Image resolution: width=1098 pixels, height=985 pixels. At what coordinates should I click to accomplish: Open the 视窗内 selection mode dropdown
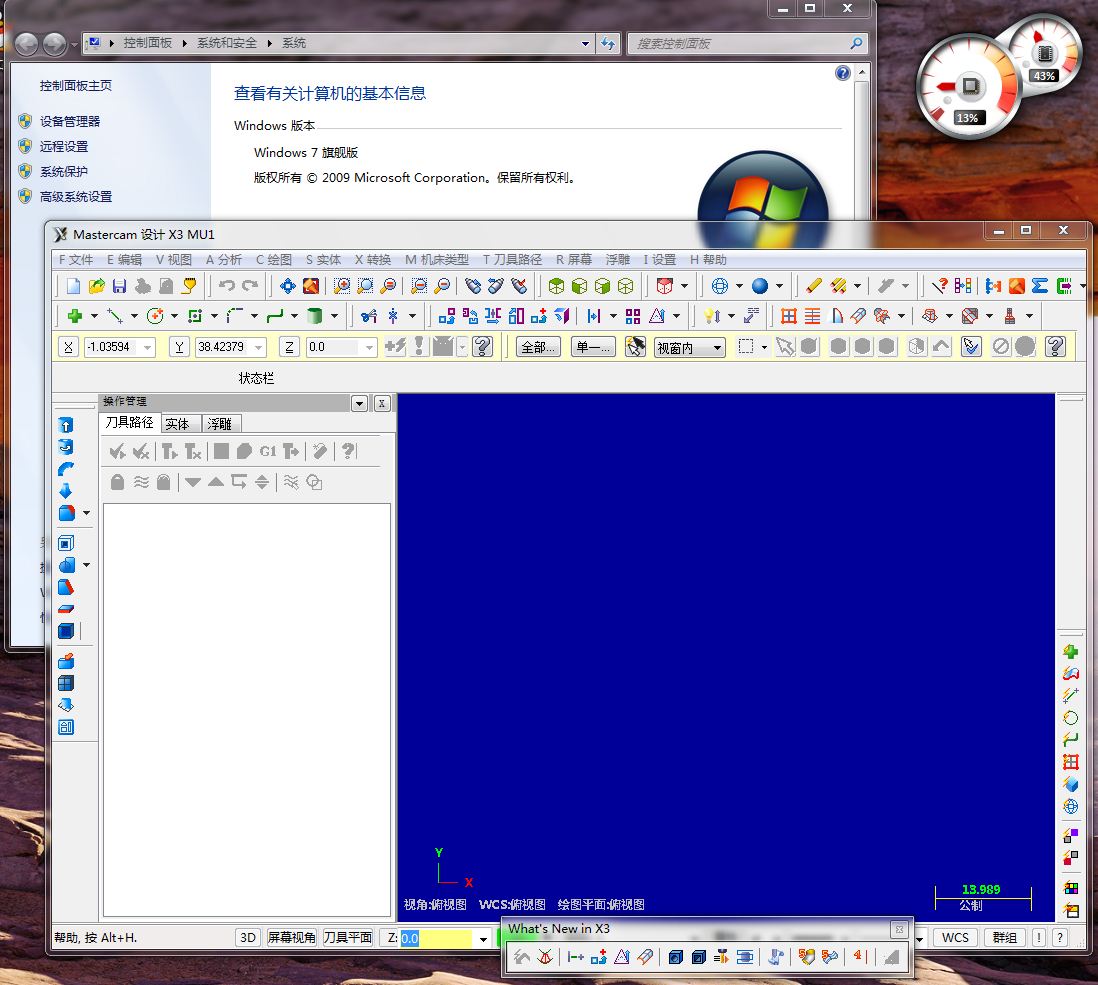(717, 347)
